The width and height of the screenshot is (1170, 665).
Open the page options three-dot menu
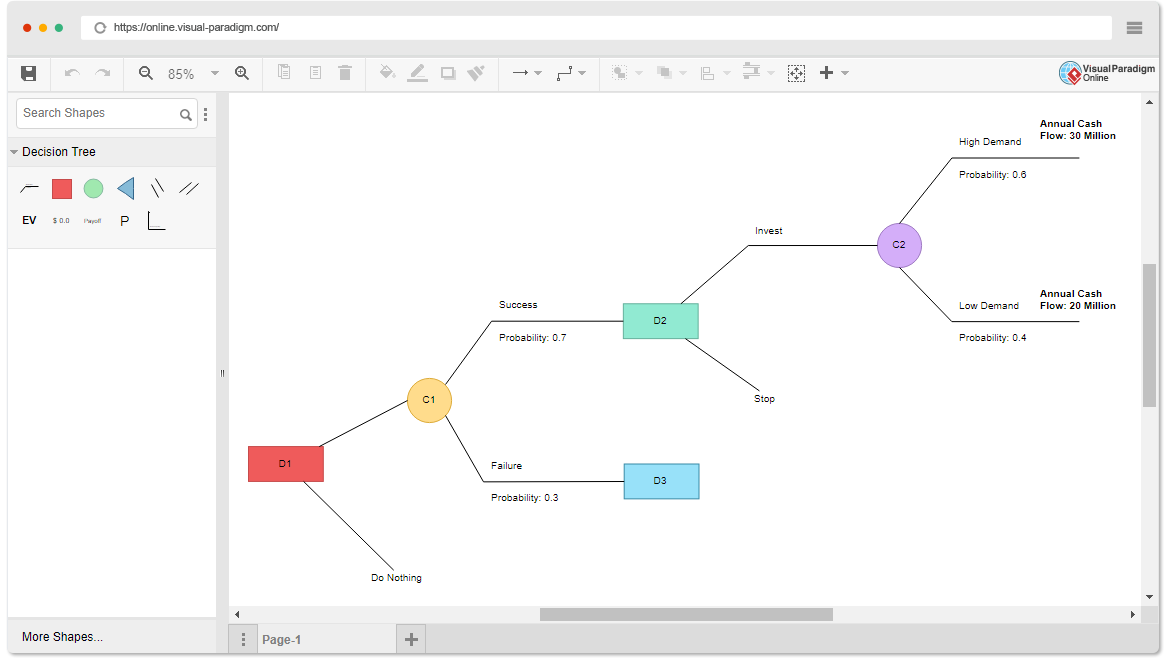(243, 640)
